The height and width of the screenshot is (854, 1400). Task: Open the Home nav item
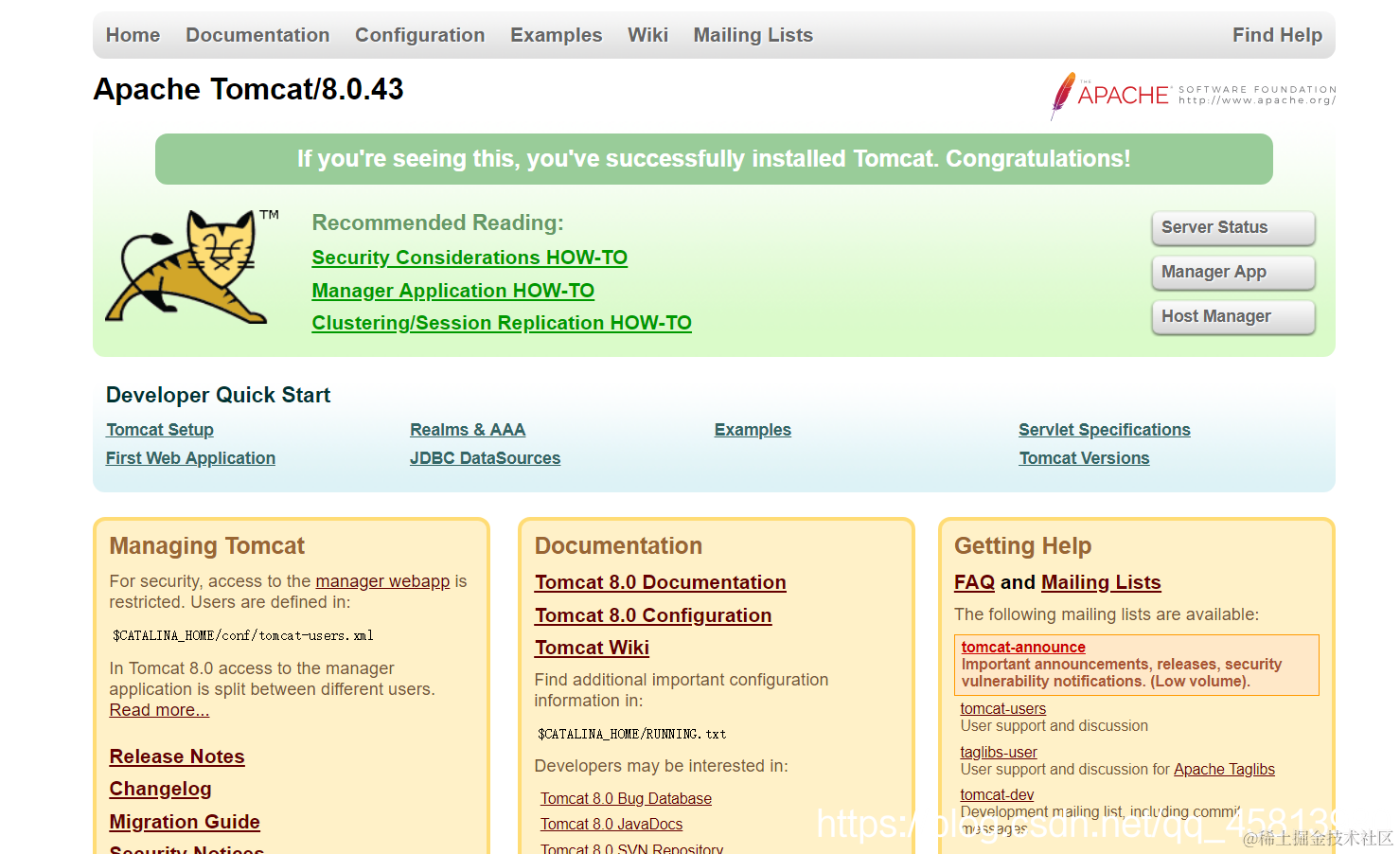point(133,35)
